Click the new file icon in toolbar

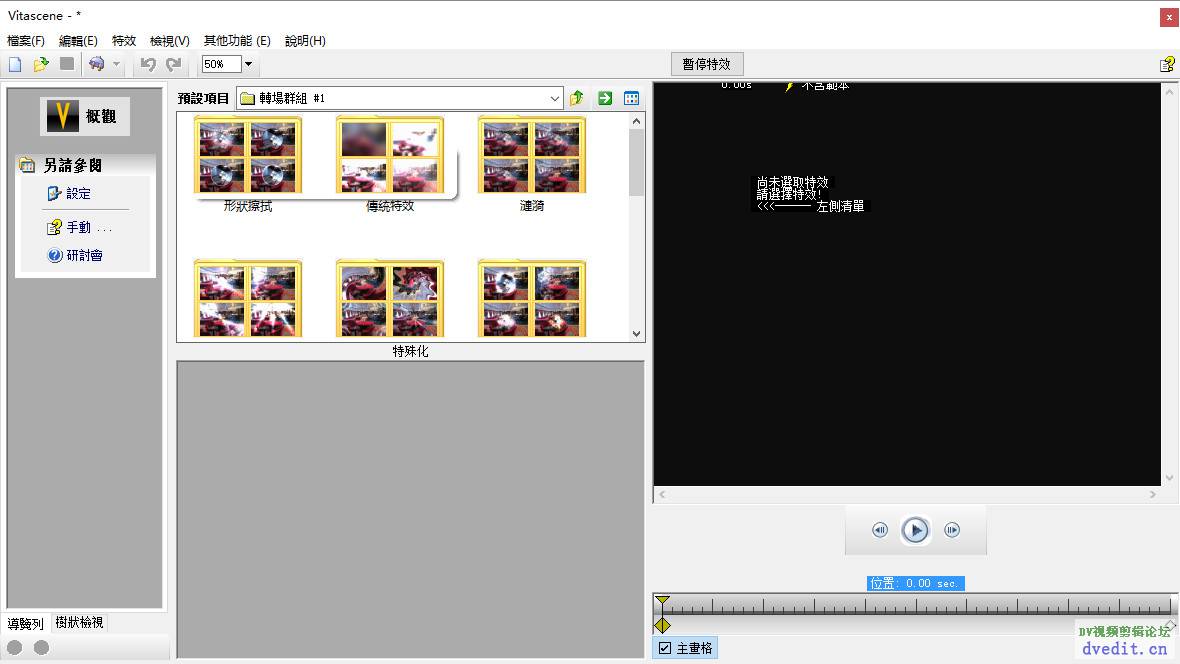coord(15,64)
